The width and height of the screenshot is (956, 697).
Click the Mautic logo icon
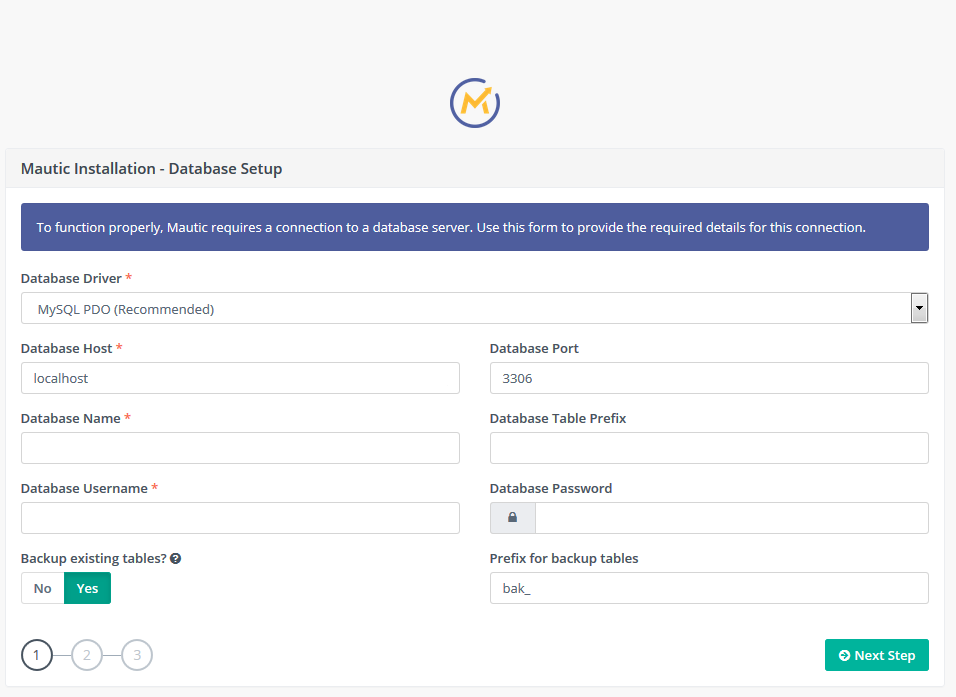click(x=475, y=102)
